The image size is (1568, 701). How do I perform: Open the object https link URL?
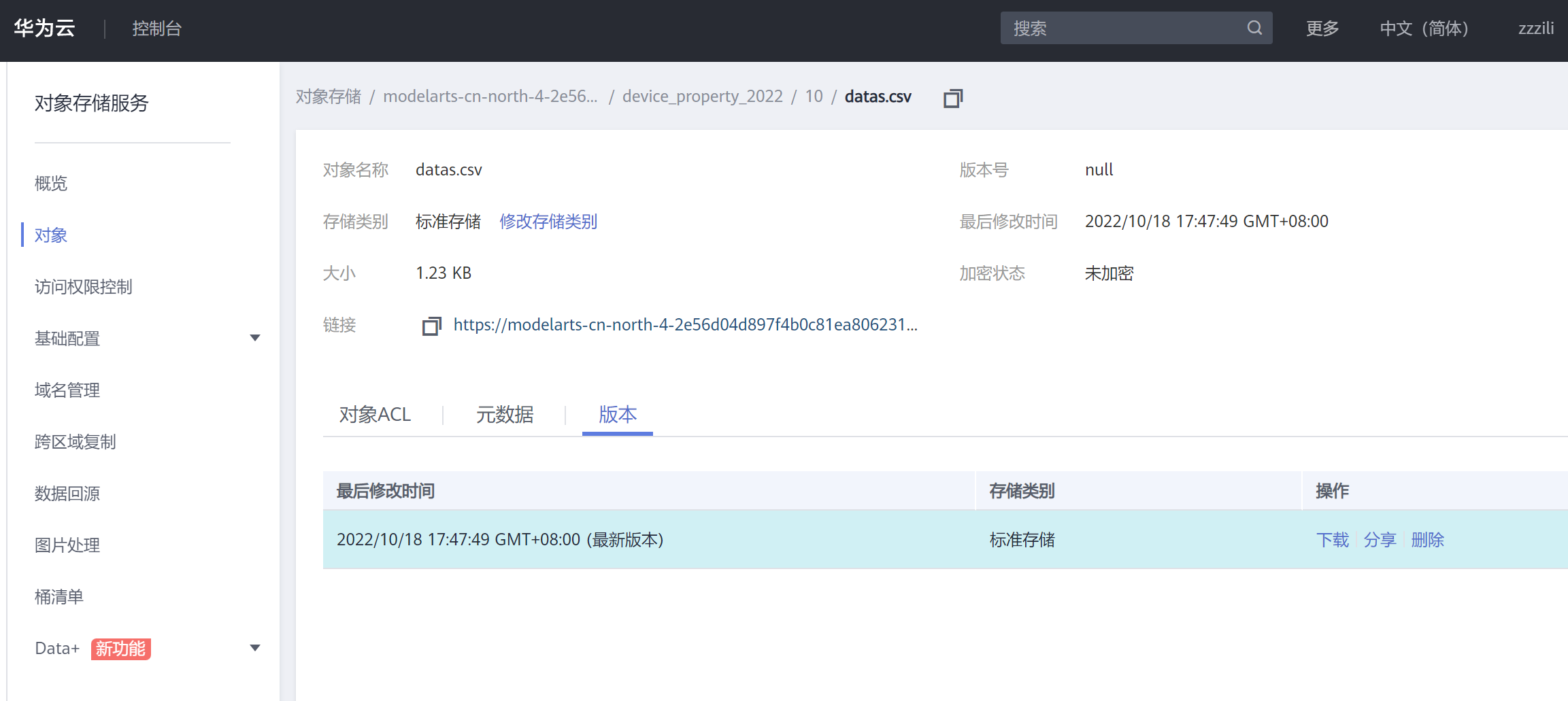coord(686,325)
